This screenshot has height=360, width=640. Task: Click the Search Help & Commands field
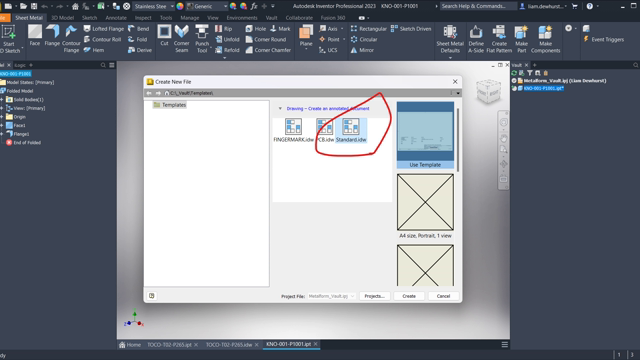(479, 6)
